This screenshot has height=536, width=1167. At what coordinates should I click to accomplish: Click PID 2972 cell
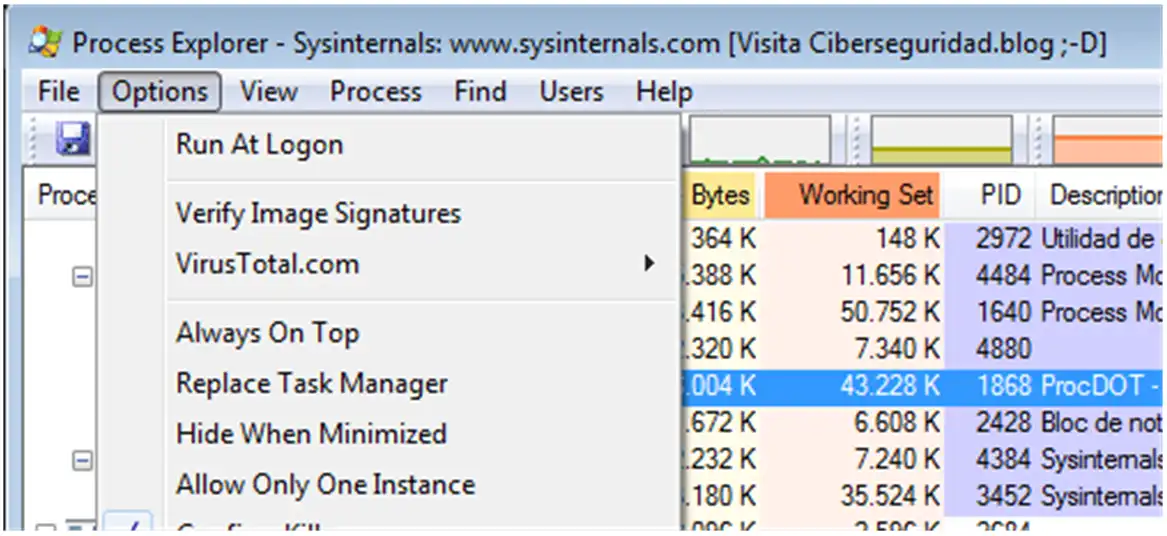(x=1003, y=239)
